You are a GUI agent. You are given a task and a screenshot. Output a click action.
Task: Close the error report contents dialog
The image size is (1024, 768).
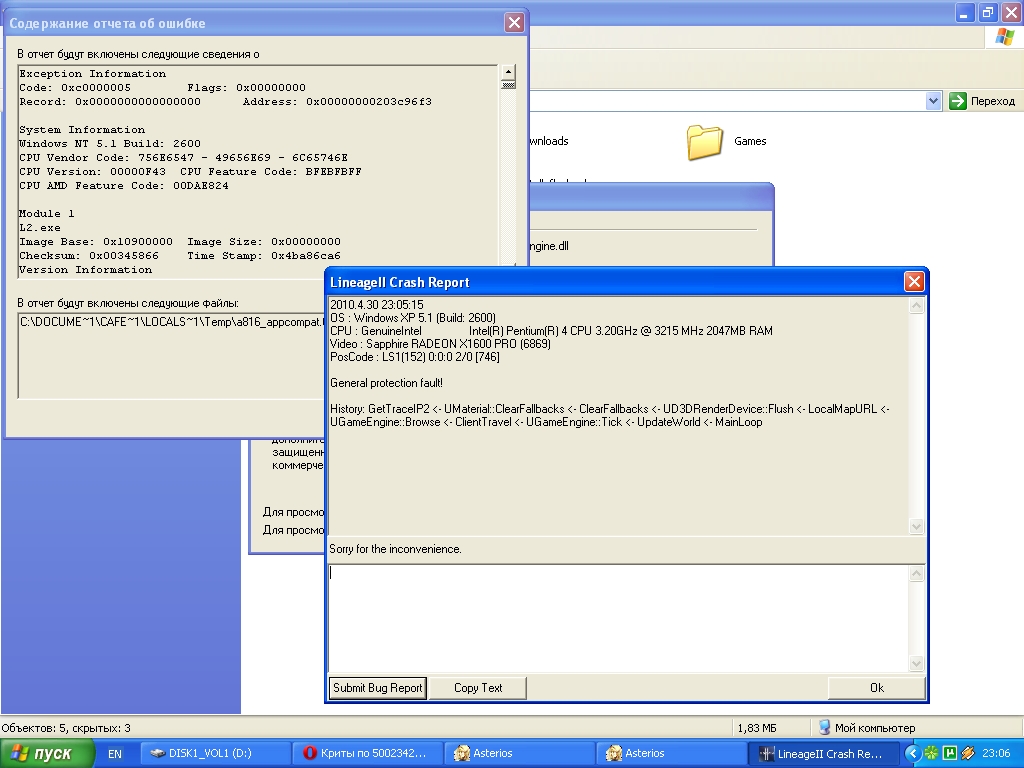point(515,23)
